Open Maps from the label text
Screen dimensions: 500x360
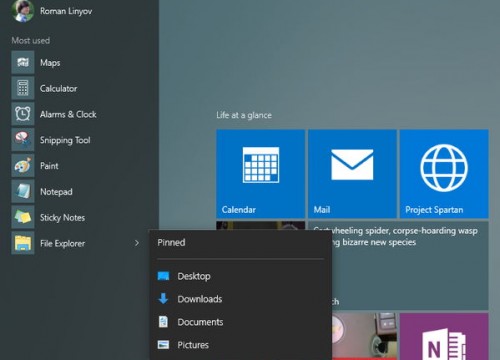pos(50,63)
